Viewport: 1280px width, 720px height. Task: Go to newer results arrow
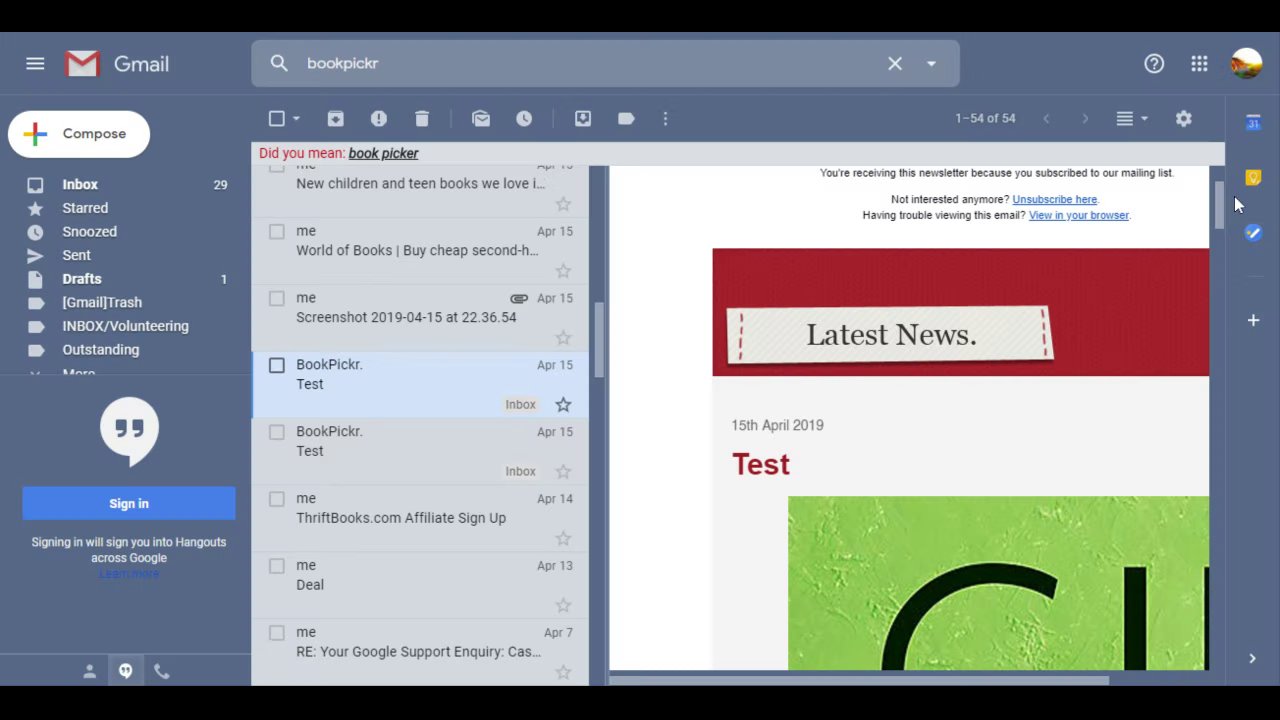point(1046,118)
